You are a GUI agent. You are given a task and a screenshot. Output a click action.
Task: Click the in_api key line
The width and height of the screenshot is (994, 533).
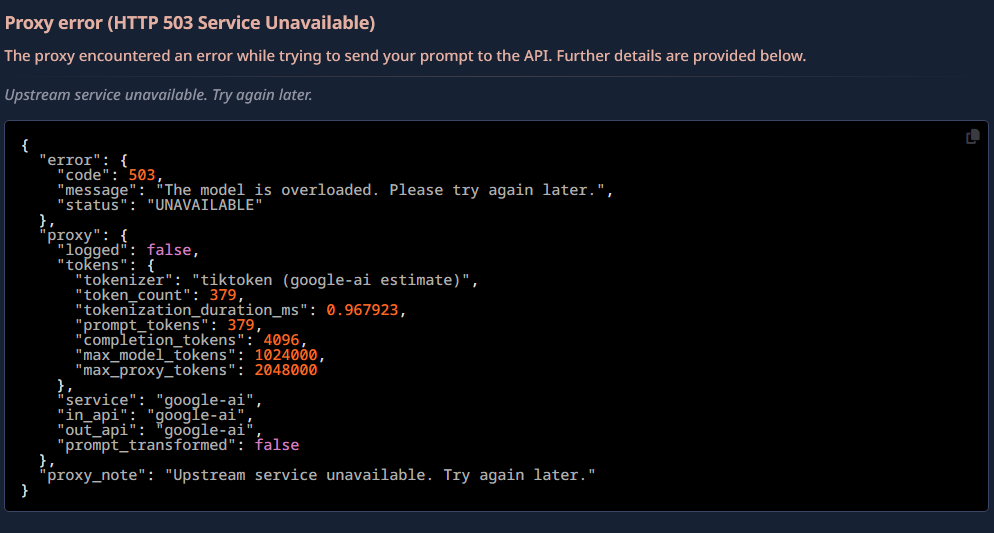tap(155, 415)
